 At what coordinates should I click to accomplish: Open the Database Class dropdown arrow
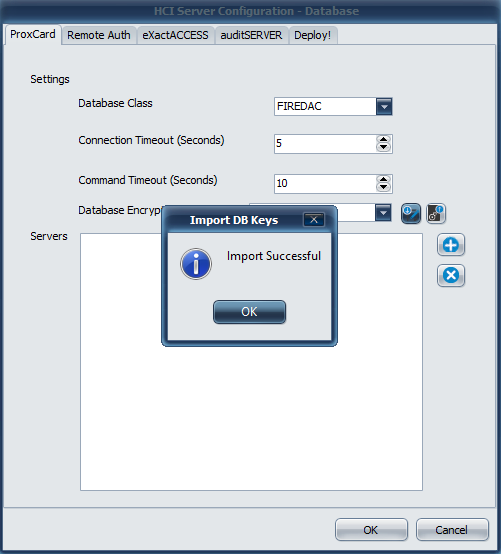384,106
